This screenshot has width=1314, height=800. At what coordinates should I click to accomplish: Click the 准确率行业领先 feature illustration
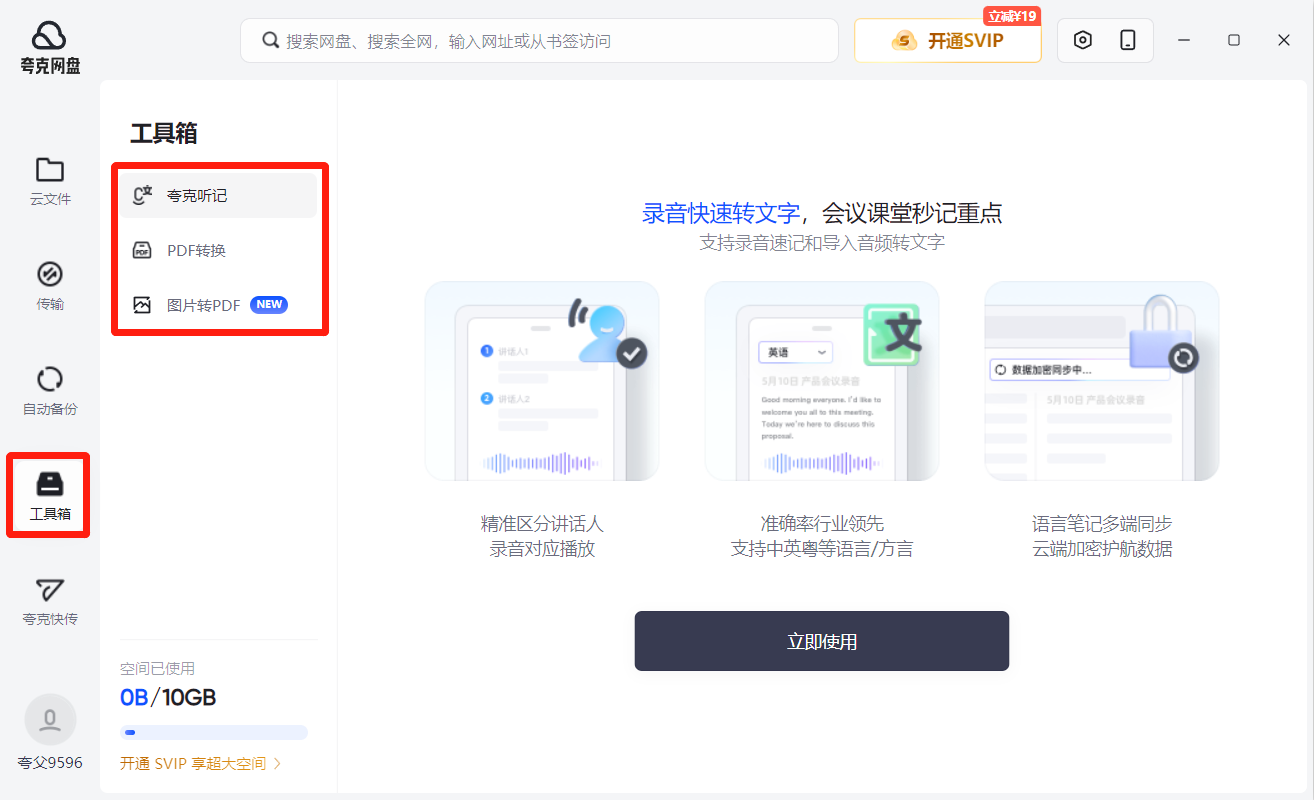822,381
